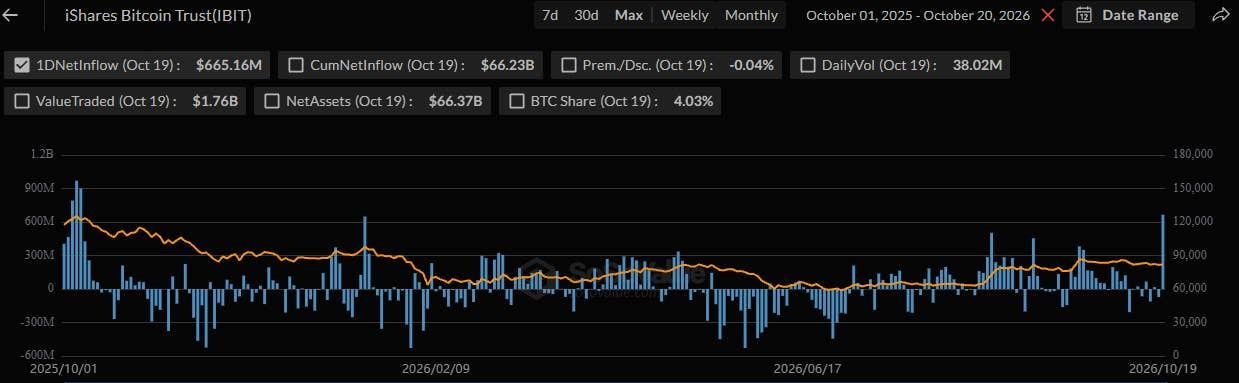Click the $66.23B cumulative inflow value
The height and width of the screenshot is (383, 1239).
click(508, 65)
